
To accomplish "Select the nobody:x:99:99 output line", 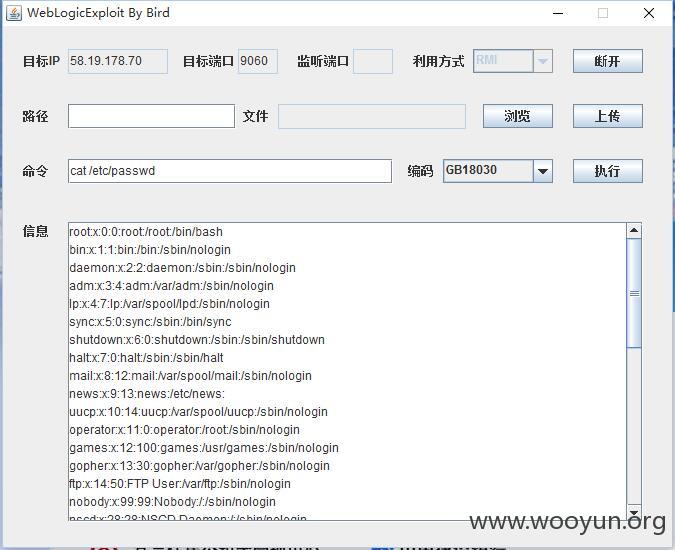I will (172, 502).
